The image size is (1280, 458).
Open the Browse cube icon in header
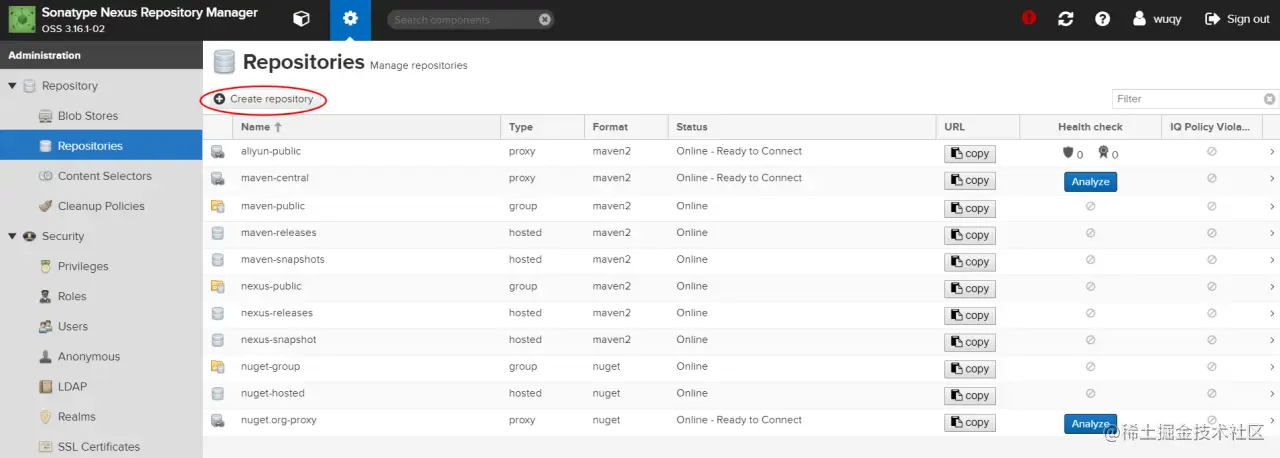(x=301, y=19)
